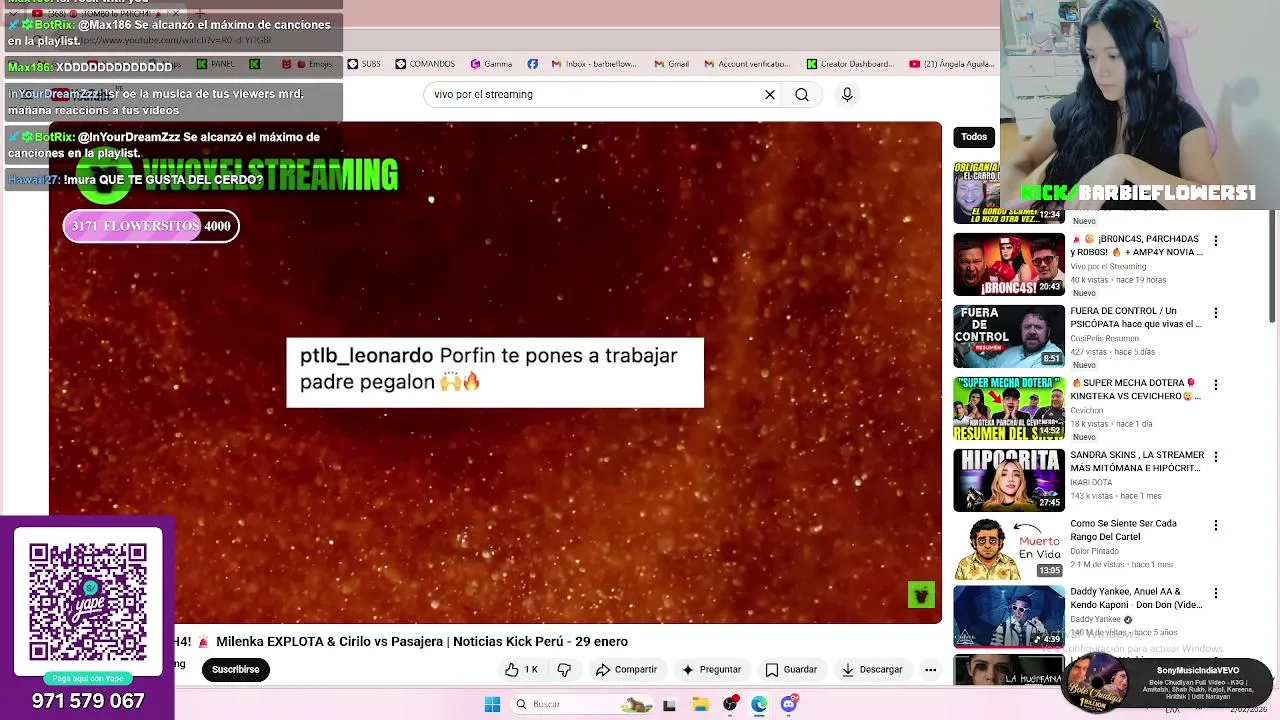This screenshot has width=1280, height=720.
Task: Open the Inbox - barbieflow bookmark
Action: [x=593, y=64]
